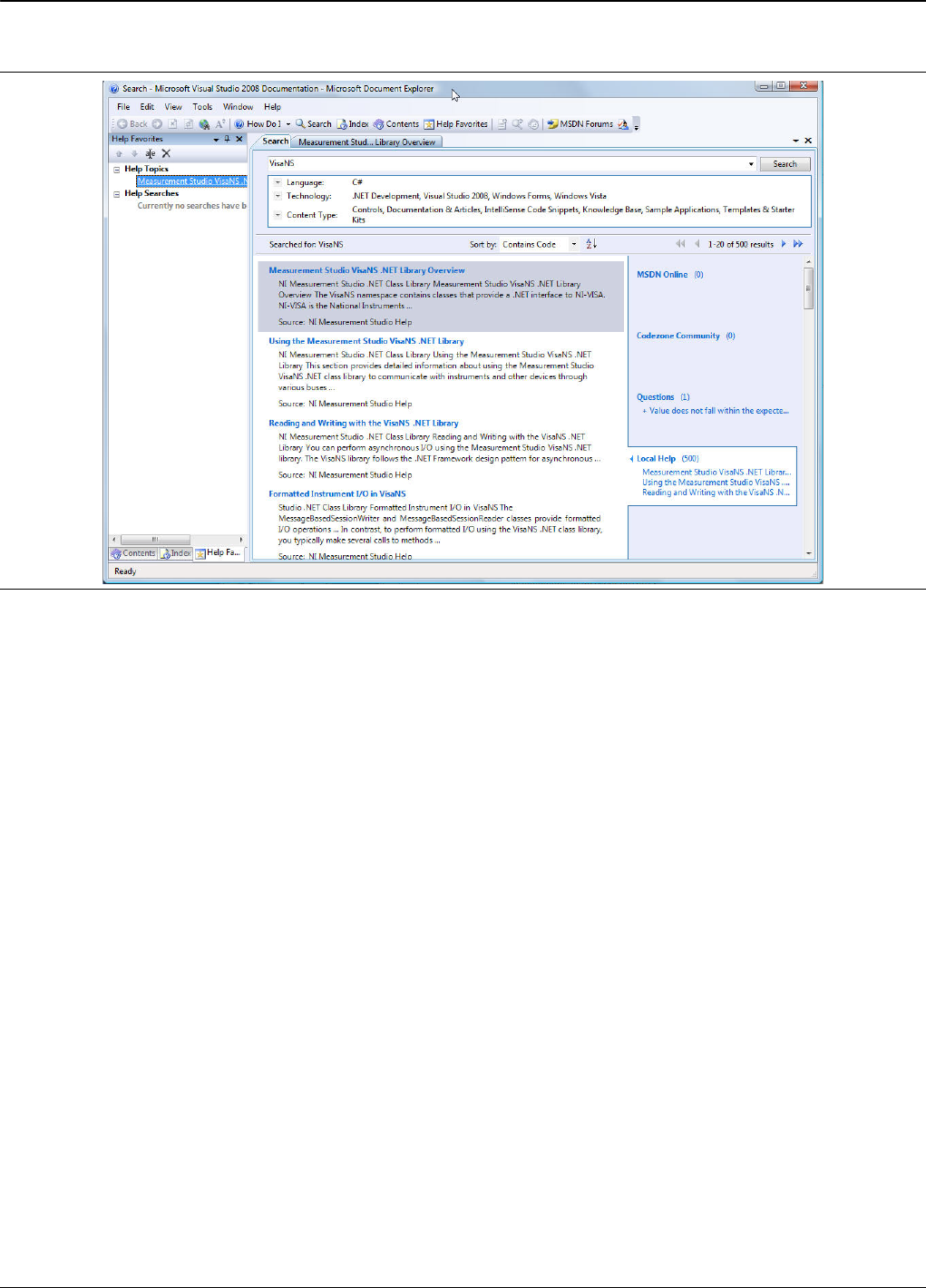Select Measurement Studio VisaNS favorite item
This screenshot has height=1288, width=926.
coord(192,181)
